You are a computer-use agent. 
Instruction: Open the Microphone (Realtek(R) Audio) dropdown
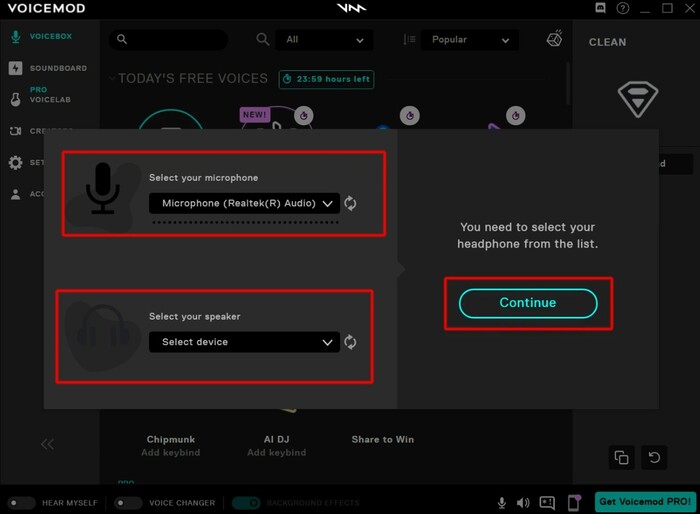244,204
